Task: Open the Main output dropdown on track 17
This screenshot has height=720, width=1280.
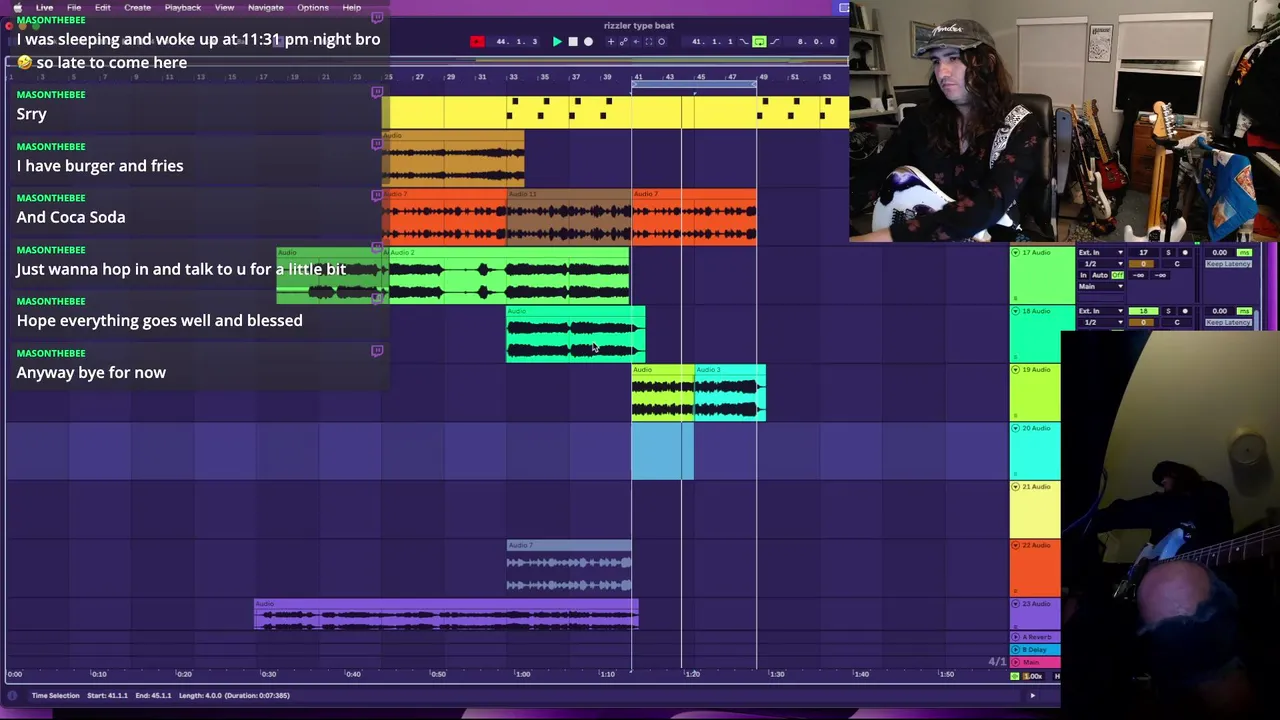Action: [1101, 286]
